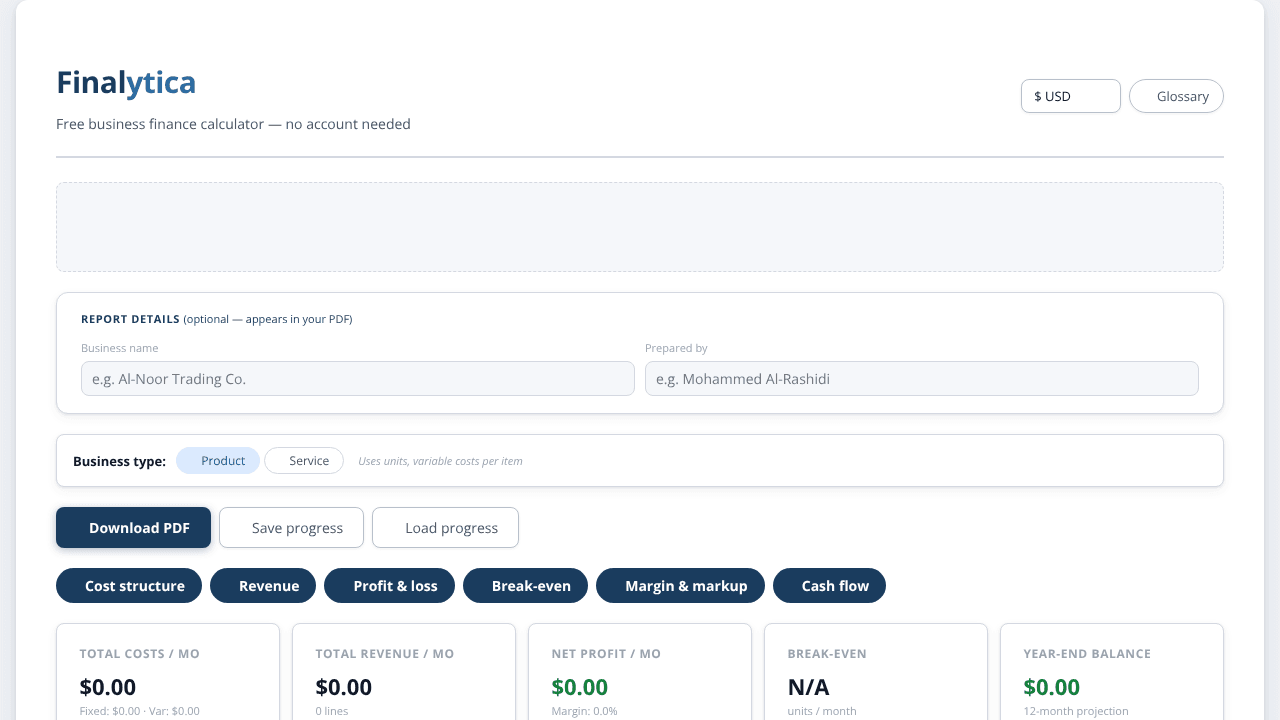This screenshot has height=720, width=1280.
Task: Open the Profit & loss tab
Action: tap(389, 586)
